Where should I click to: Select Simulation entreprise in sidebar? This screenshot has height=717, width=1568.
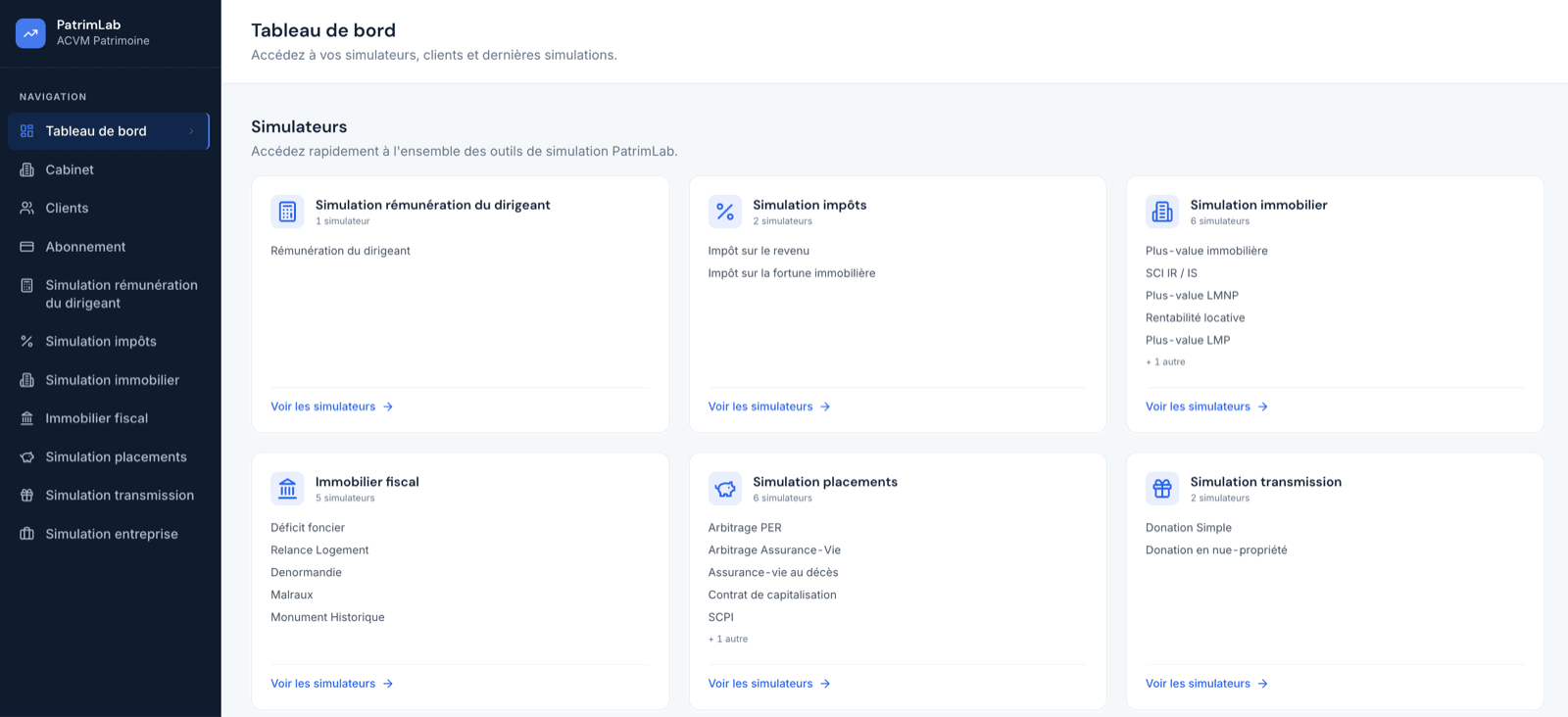point(109,534)
